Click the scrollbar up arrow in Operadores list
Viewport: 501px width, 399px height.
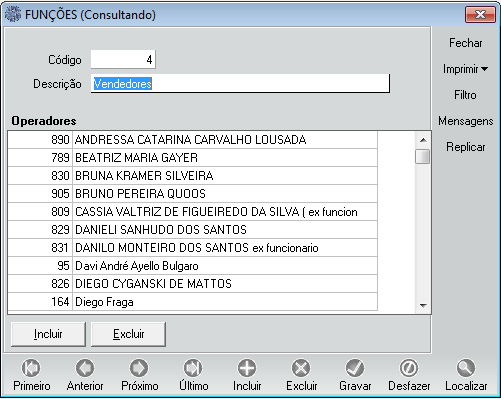pyautogui.click(x=423, y=140)
